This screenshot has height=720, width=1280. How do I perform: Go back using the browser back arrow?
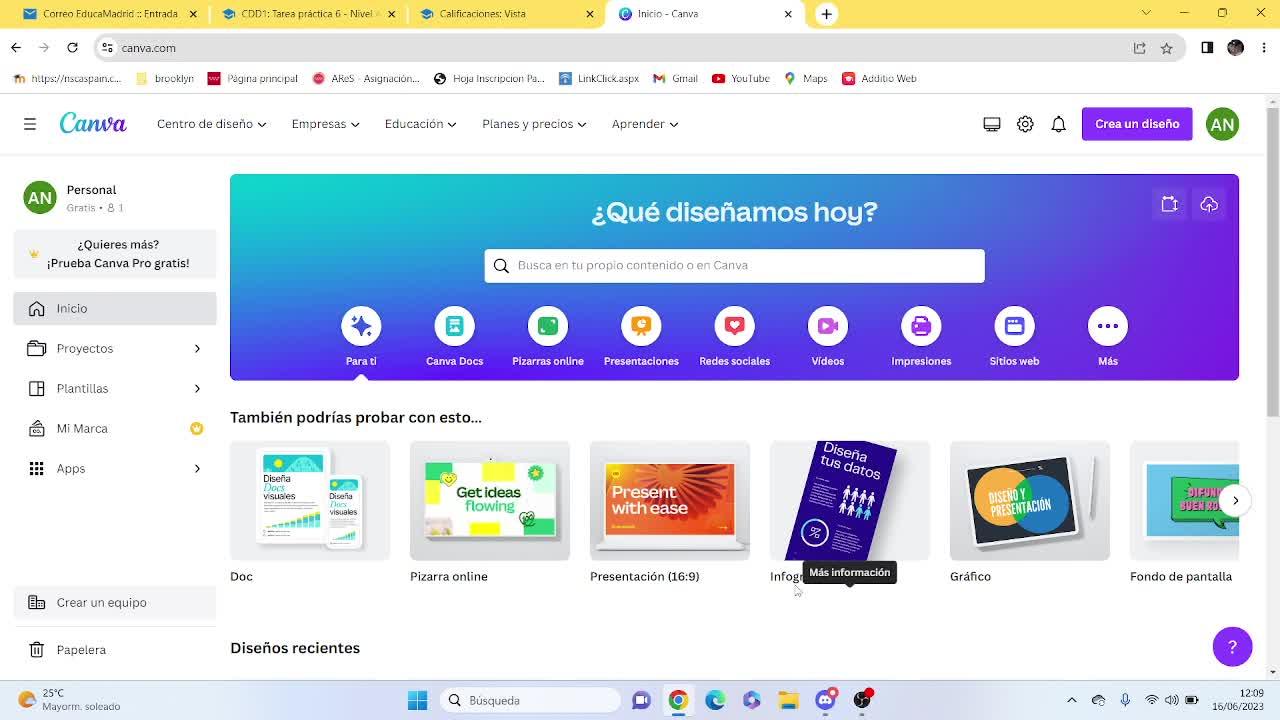tap(16, 47)
